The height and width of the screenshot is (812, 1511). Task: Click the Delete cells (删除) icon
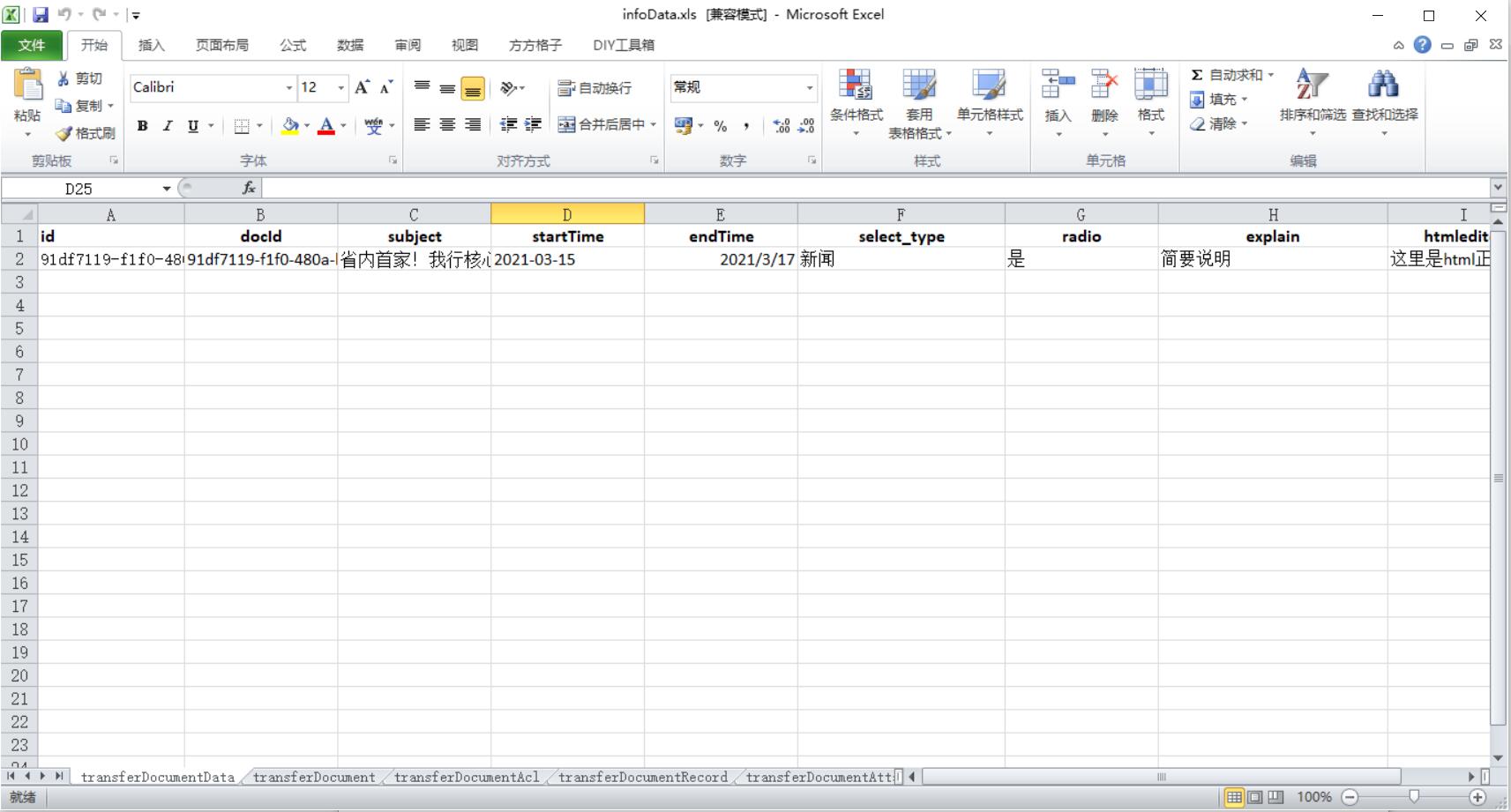click(x=1103, y=86)
